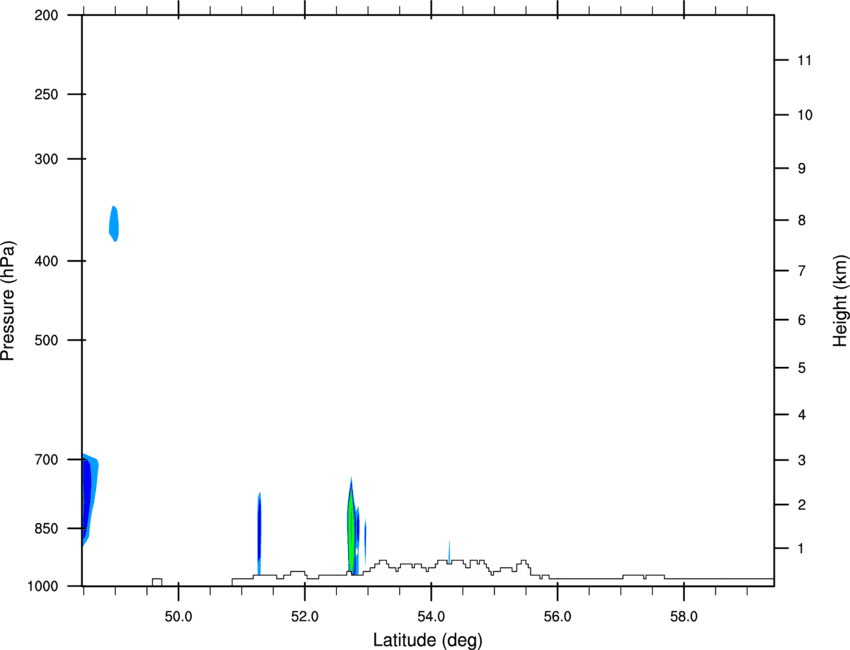The image size is (850, 650).
Task: Click the 'Pressure (hPa)' axis title
Action: pos(8,301)
